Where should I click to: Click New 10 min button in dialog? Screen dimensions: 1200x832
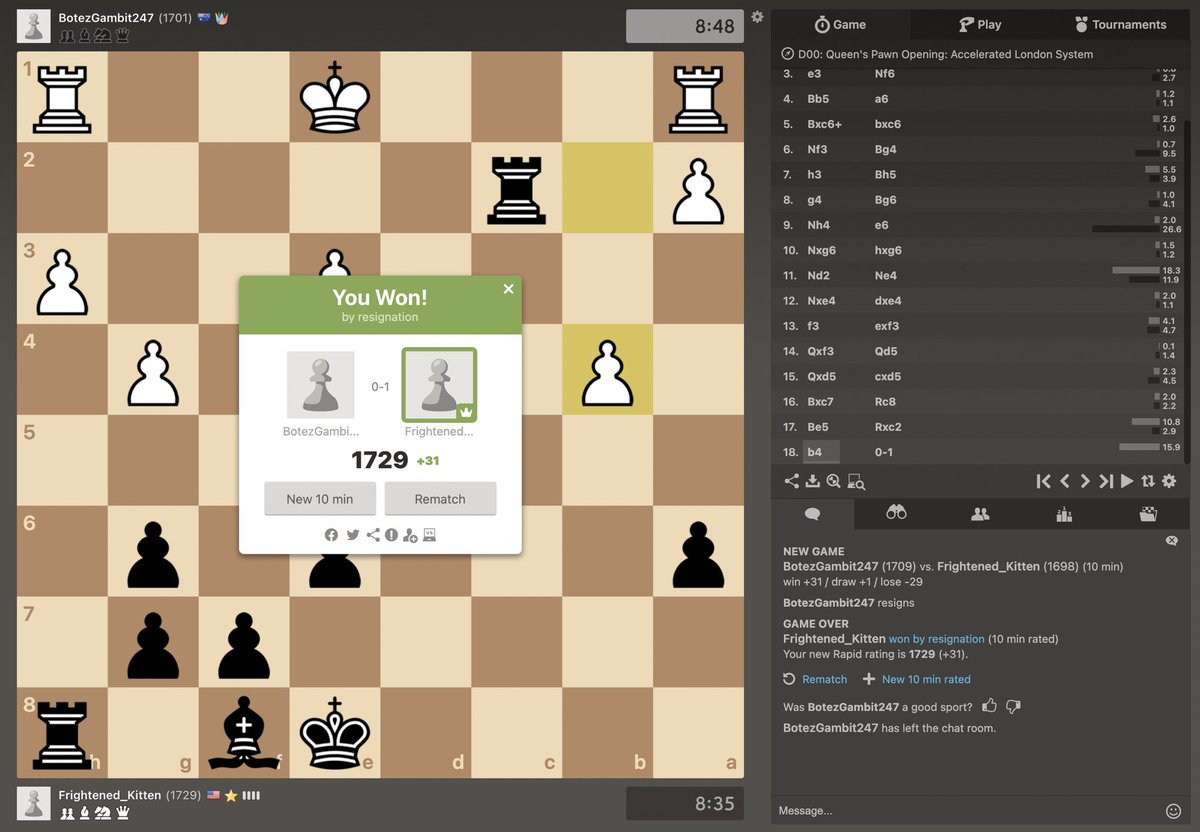coord(320,499)
